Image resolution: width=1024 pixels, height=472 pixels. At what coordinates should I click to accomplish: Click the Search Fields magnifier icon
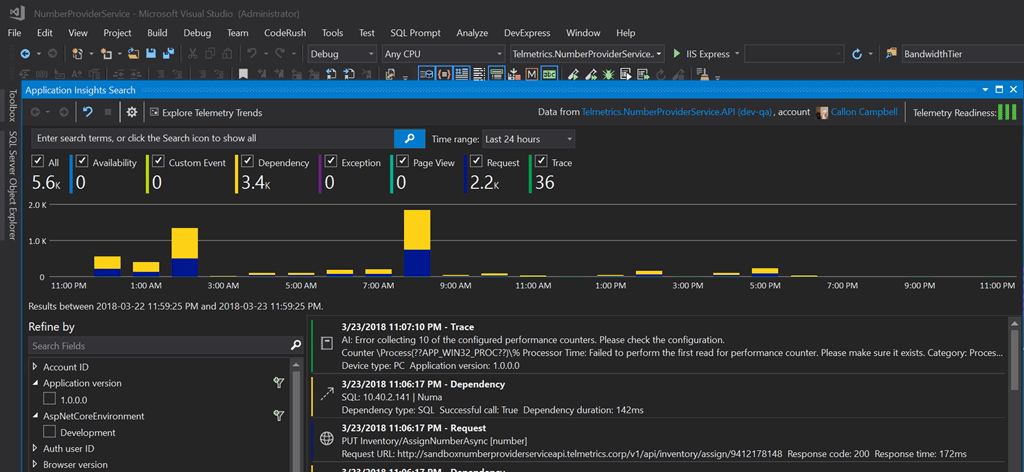point(296,346)
